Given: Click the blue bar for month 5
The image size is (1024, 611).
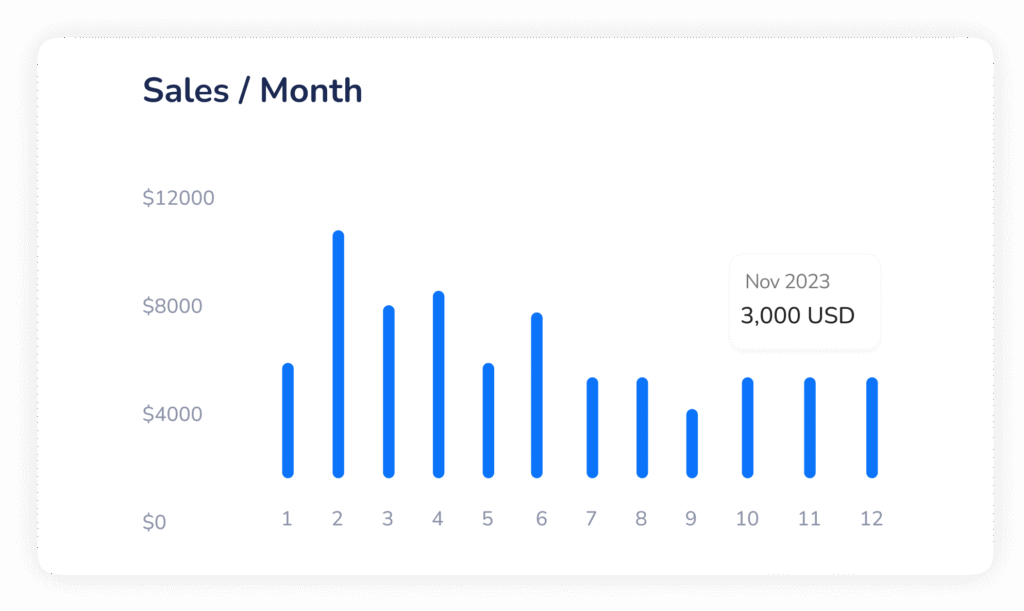Looking at the screenshot, I should pyautogui.click(x=488, y=420).
